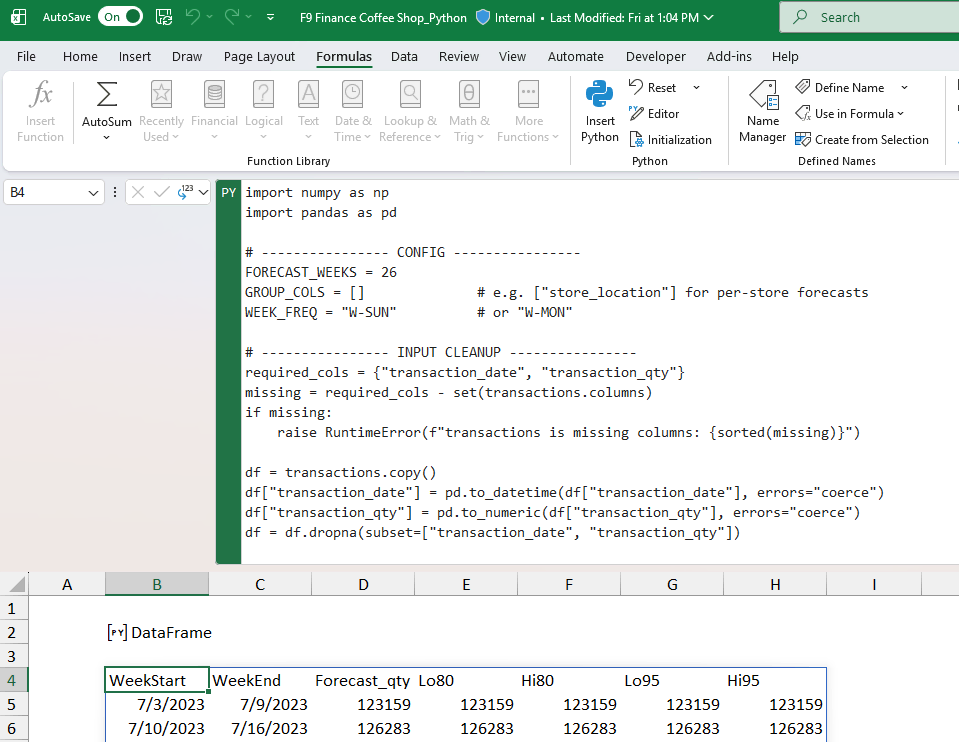
Task: Expand the Name Box dropdown showing B4
Action: point(95,191)
